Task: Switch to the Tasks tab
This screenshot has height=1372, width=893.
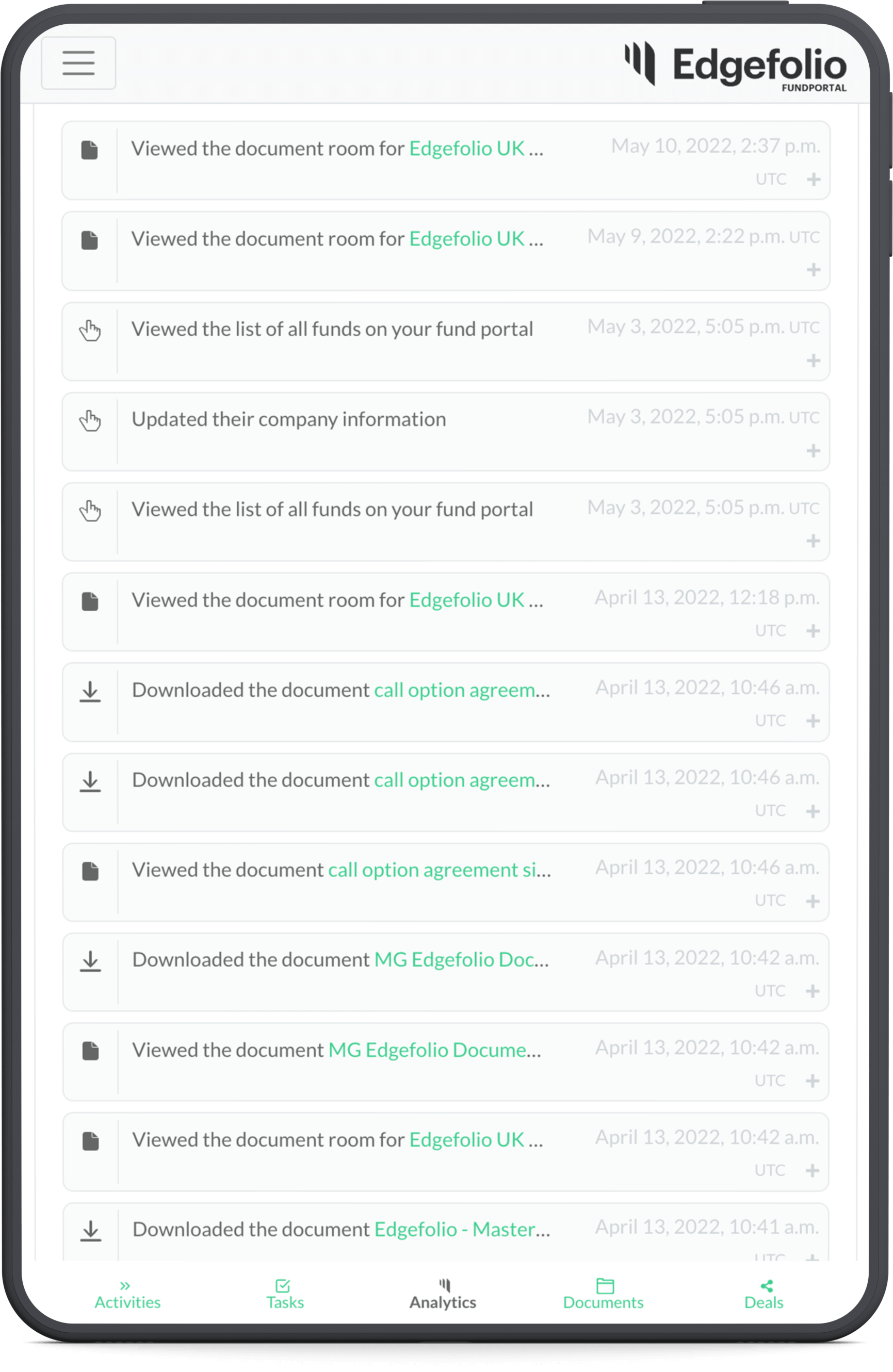Action: (285, 1295)
